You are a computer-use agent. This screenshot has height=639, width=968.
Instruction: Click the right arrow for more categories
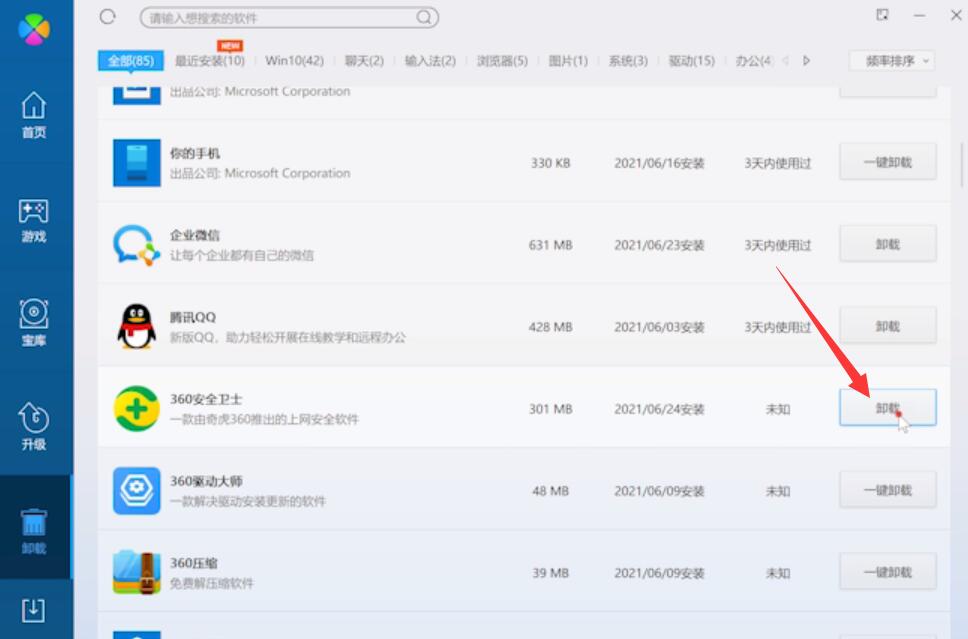point(806,61)
